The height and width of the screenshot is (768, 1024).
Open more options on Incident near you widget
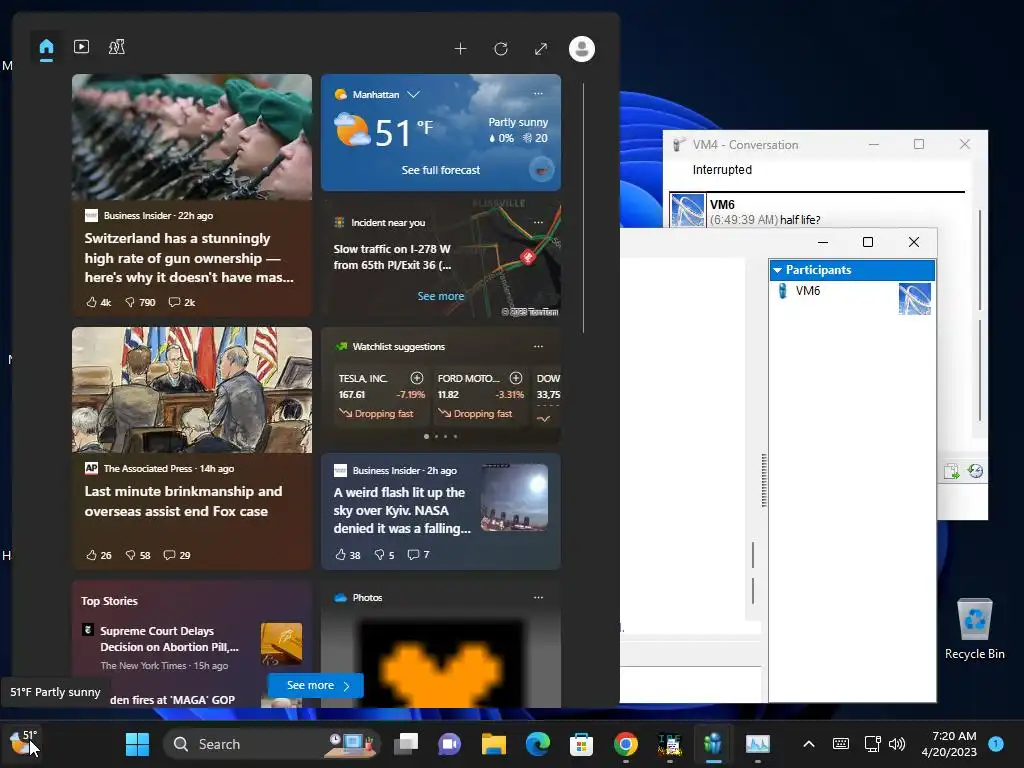(538, 222)
